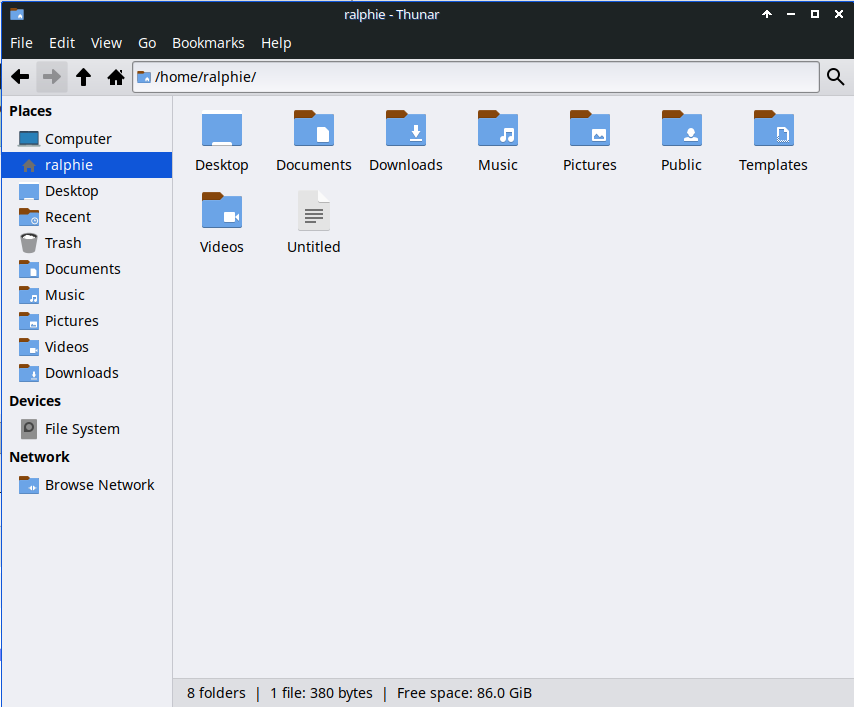Select Documents in the Places sidebar
854x707 pixels.
coord(87,269)
